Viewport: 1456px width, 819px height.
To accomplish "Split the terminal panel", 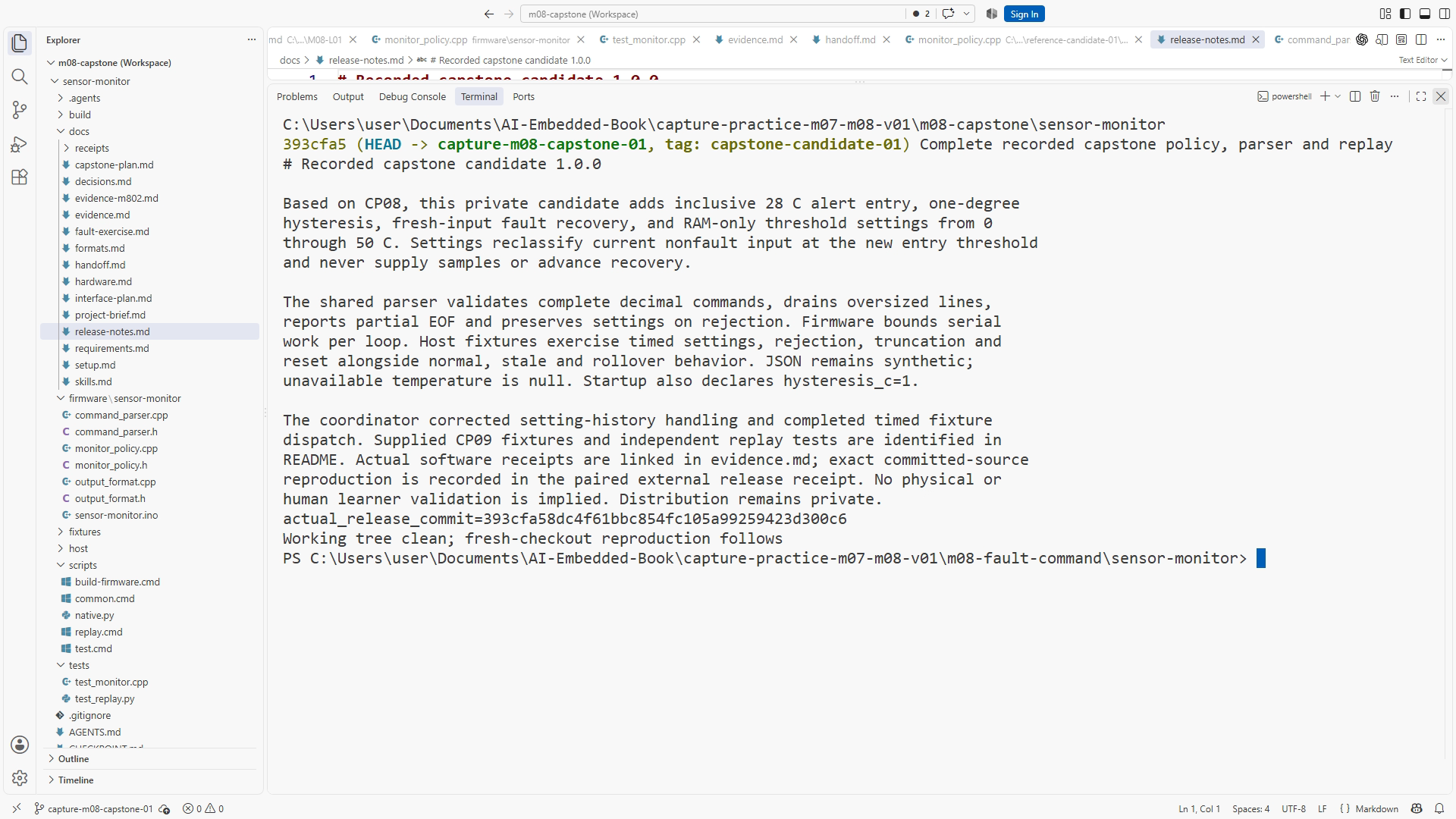I will (1355, 96).
